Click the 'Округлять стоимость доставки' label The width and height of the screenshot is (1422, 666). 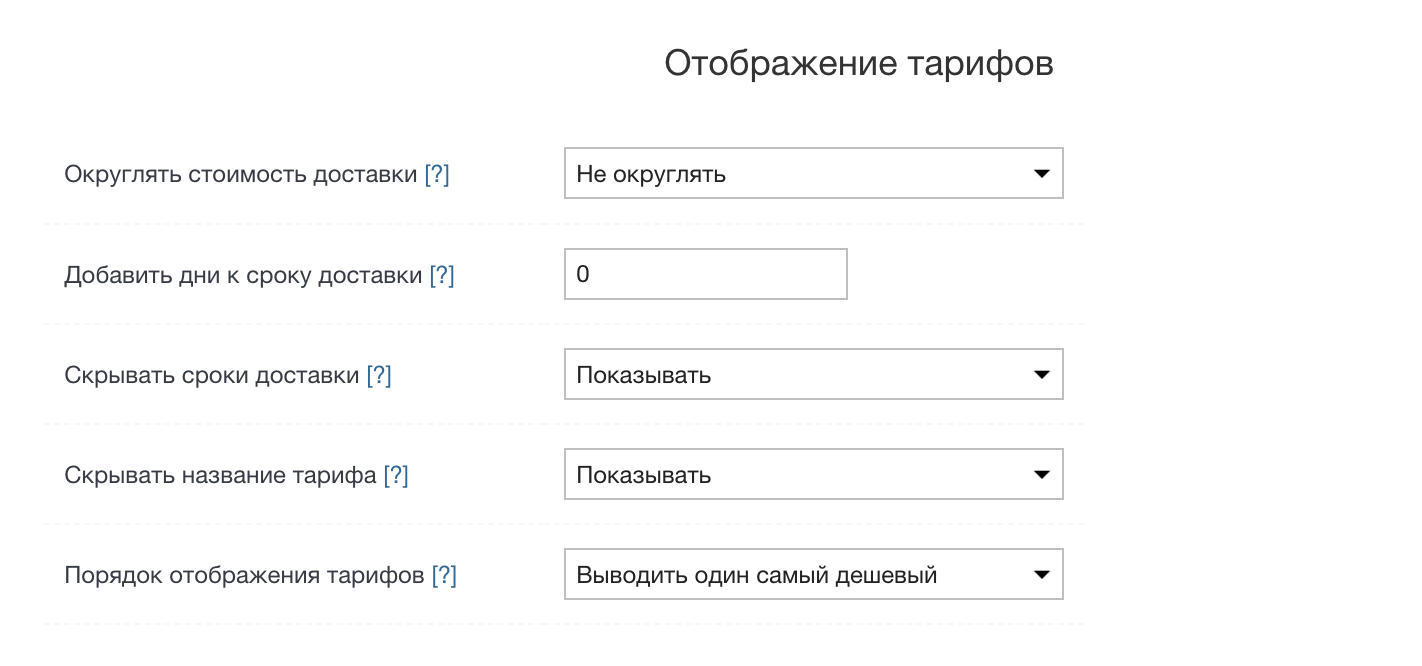tap(240, 175)
